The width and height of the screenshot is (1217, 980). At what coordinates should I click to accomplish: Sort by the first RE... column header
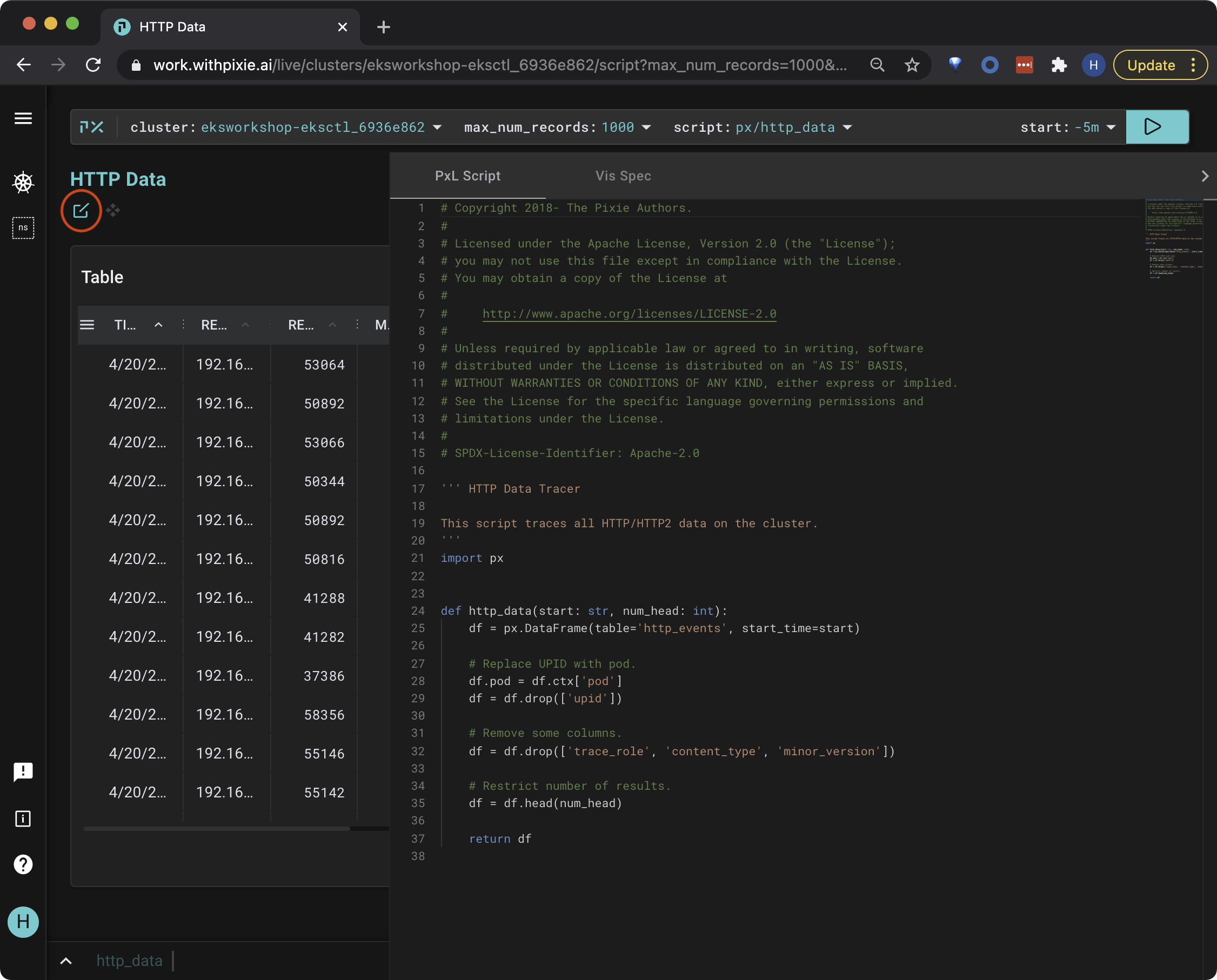coord(225,325)
